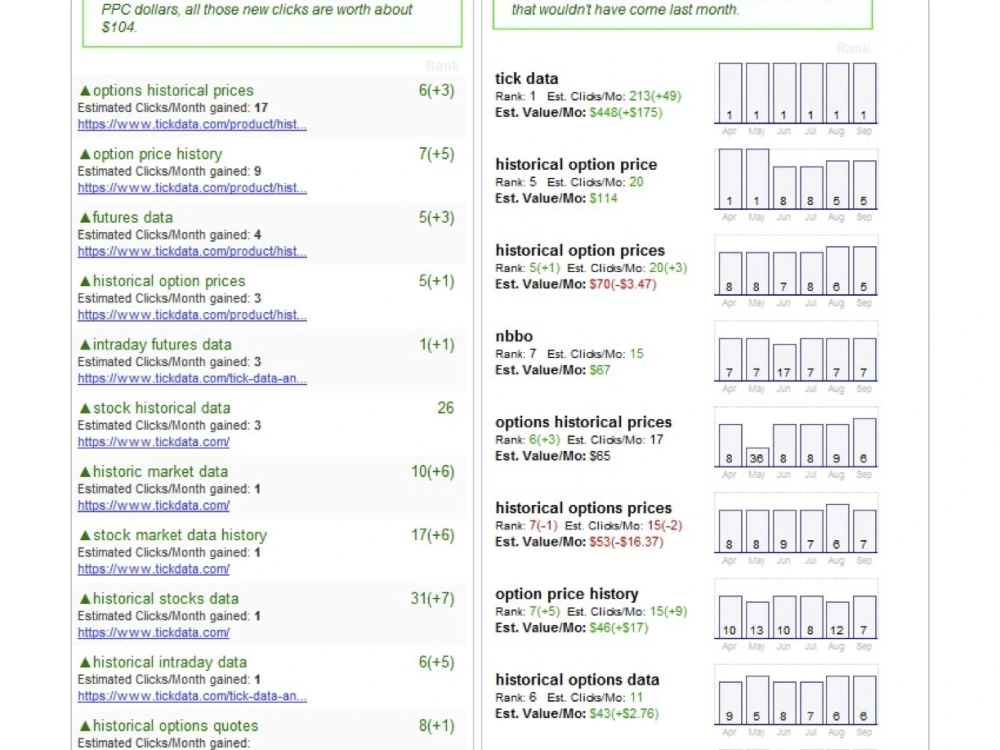1000x750 pixels.
Task: Select the 'historical intraday data' keyword title
Action: 170,662
